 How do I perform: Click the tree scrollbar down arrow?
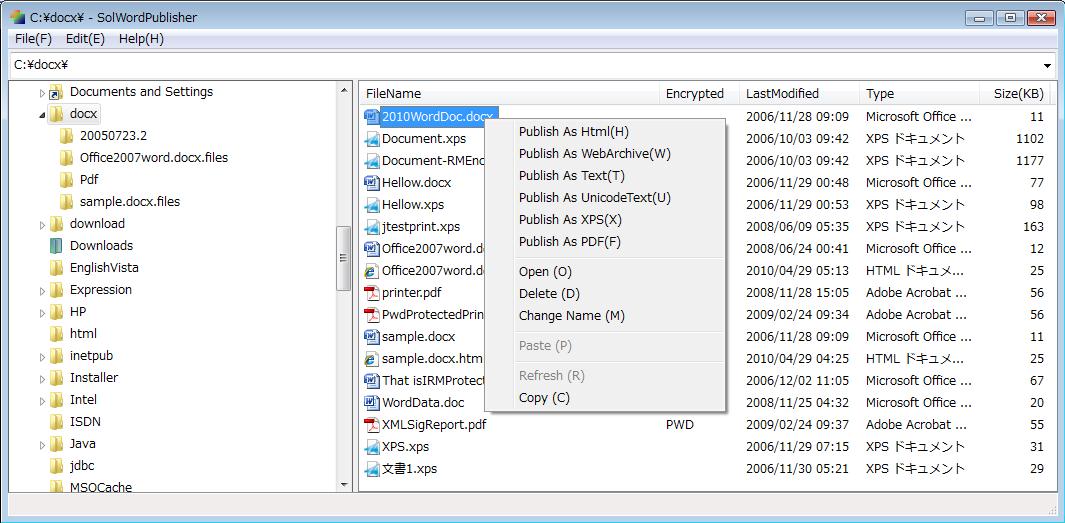tap(343, 484)
